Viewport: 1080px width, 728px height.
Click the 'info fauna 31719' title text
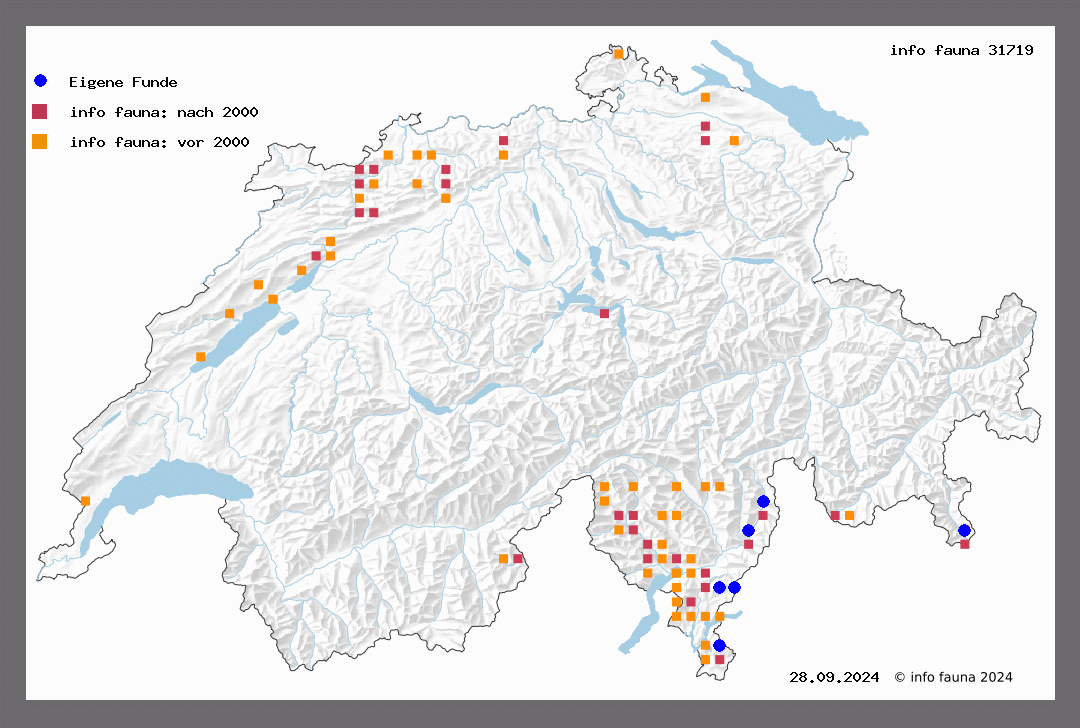[x=961, y=50]
